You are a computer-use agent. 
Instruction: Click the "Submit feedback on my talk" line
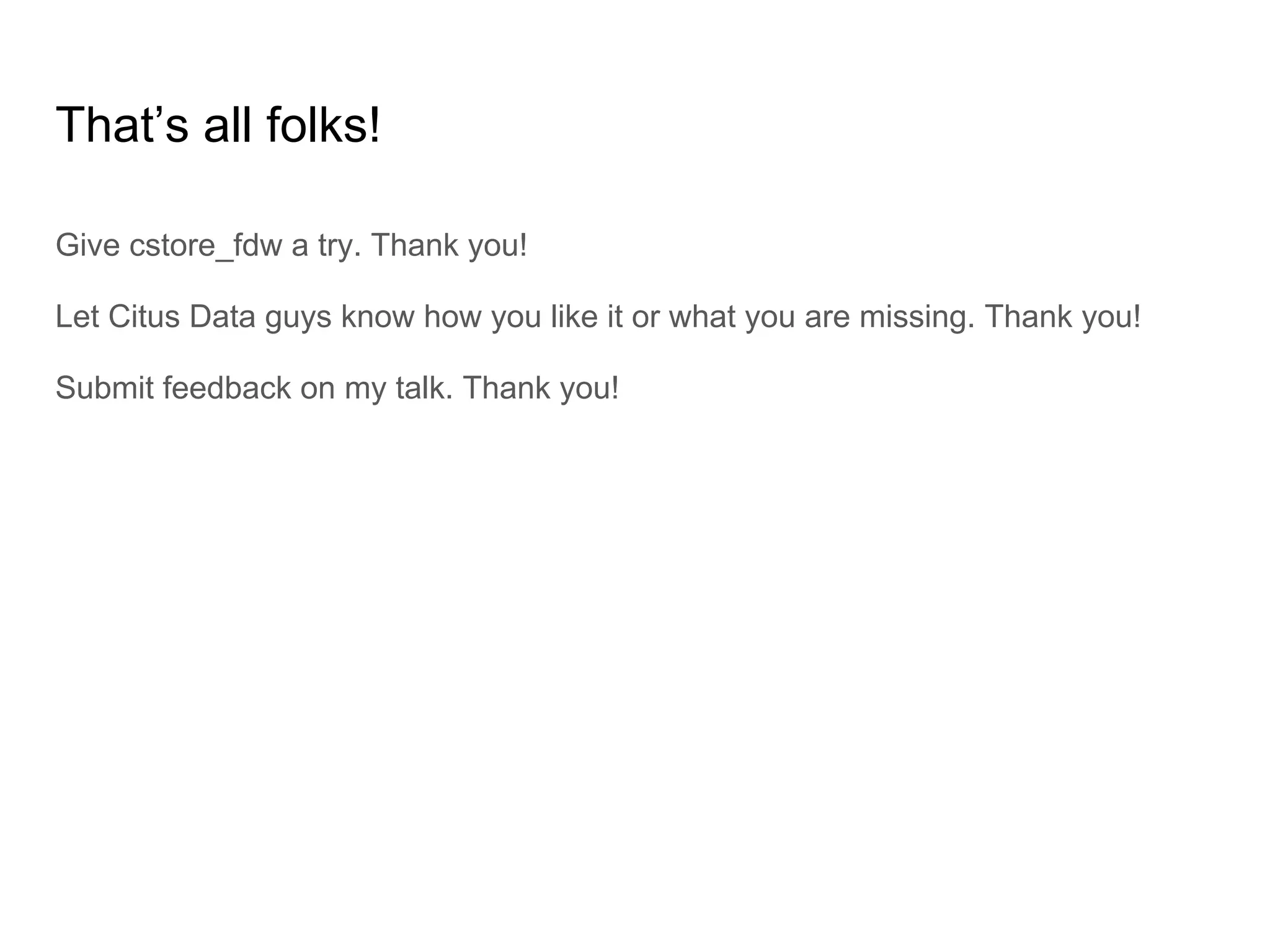point(337,388)
